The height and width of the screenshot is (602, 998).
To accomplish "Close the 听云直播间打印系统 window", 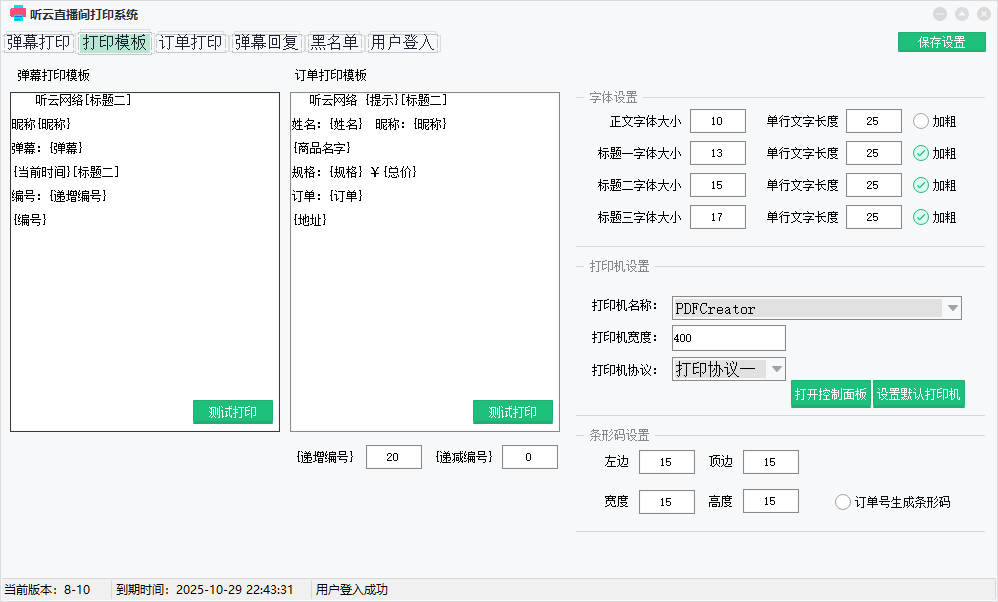I will coord(983,14).
